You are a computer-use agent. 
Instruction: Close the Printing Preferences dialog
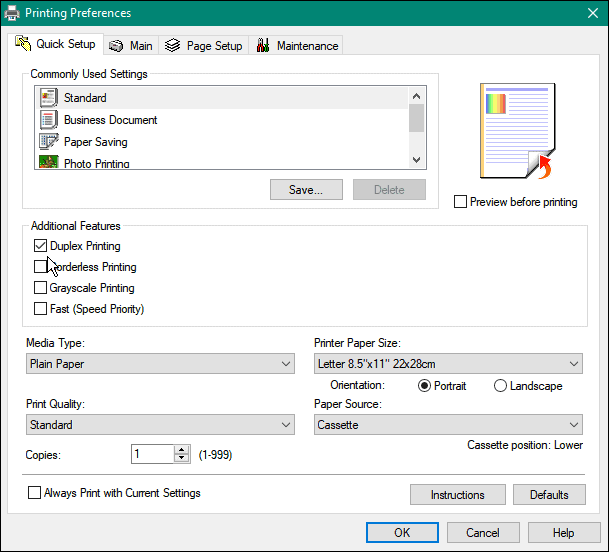tap(593, 13)
